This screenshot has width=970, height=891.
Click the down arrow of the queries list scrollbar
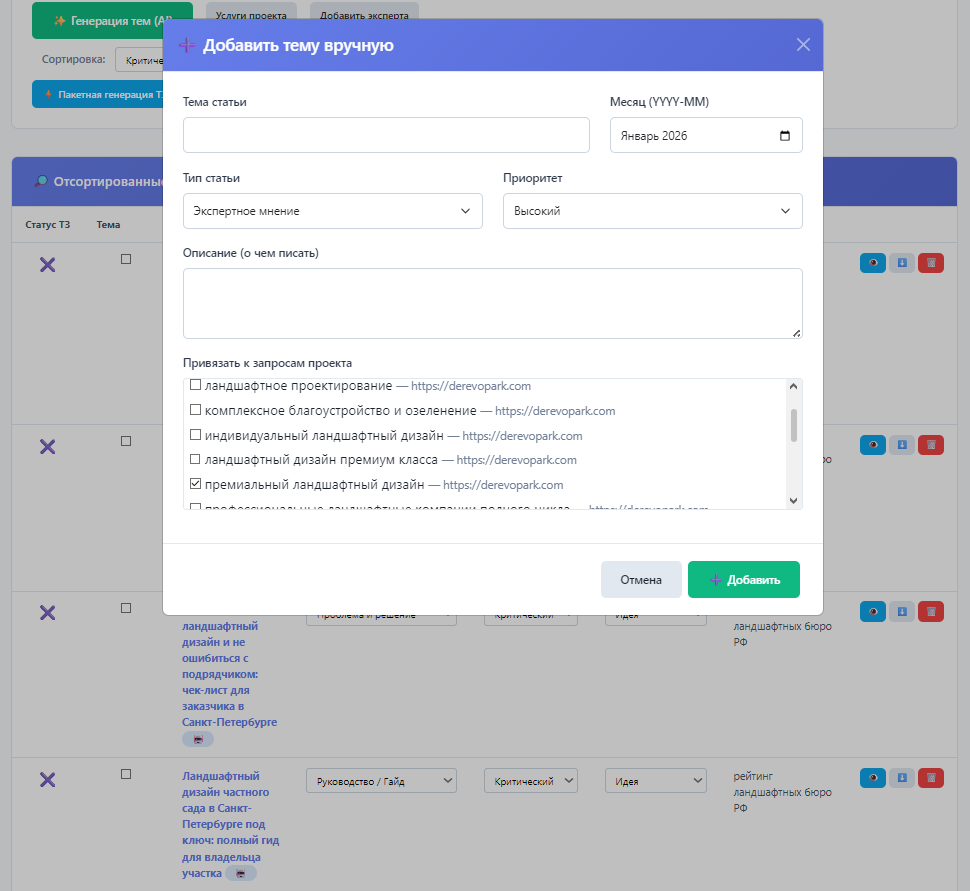(x=794, y=501)
